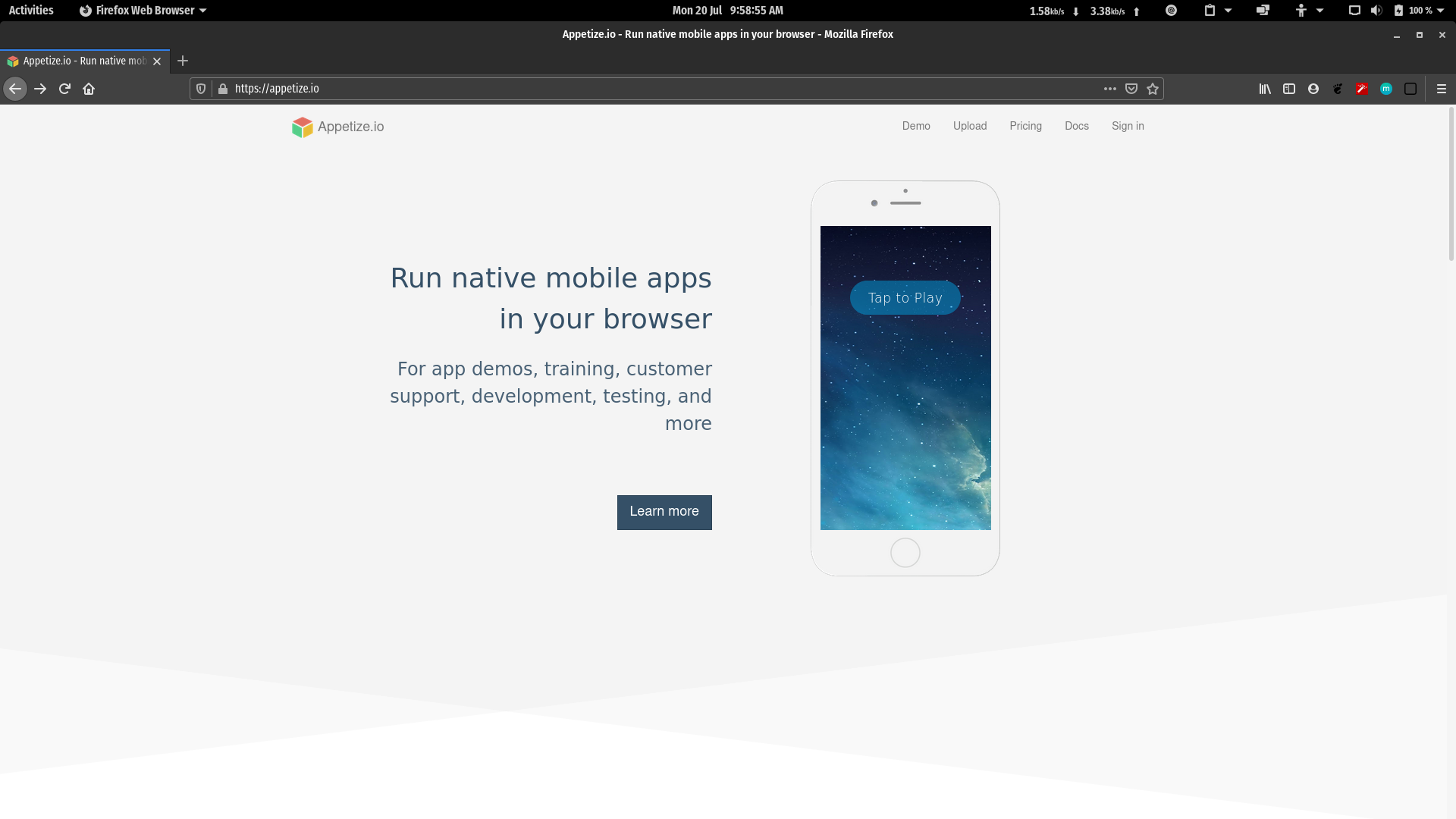Click the save to Pocket icon
This screenshot has height=819, width=1456.
click(1131, 89)
